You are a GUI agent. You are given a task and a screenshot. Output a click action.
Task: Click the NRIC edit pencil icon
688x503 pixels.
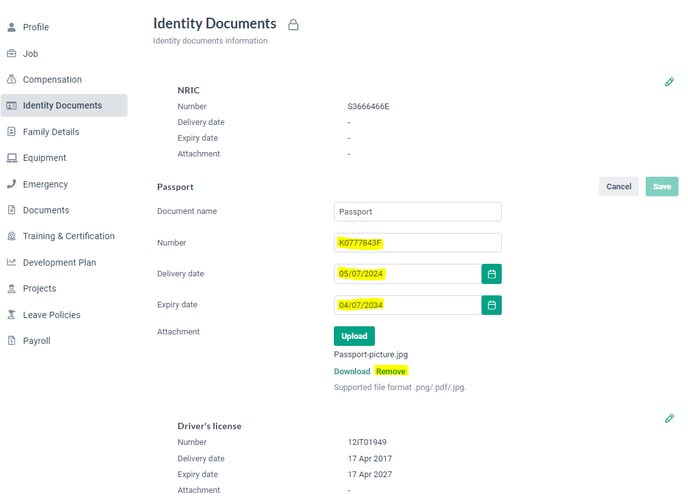[x=669, y=82]
